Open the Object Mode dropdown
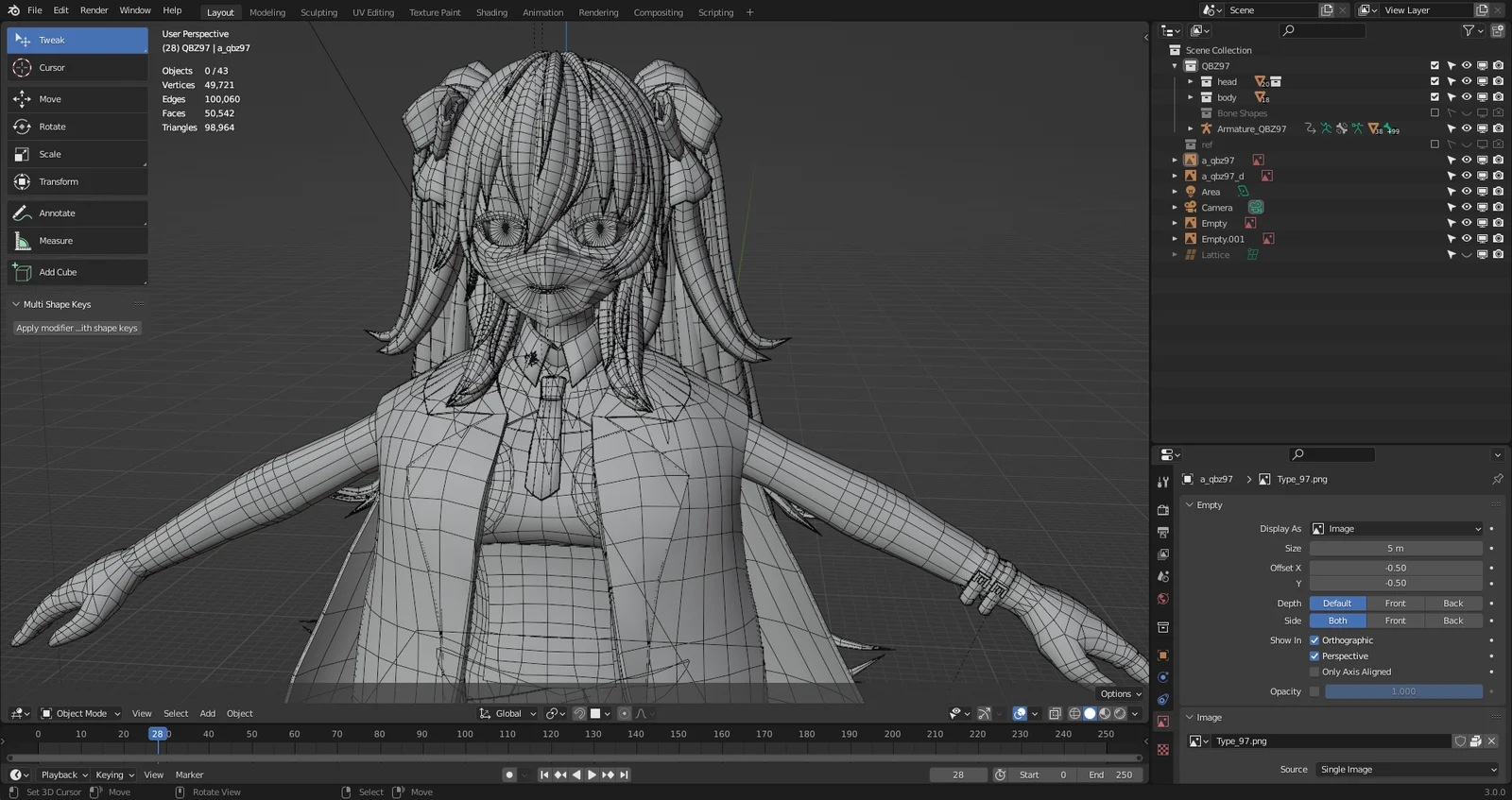The image size is (1512, 800). (x=81, y=714)
